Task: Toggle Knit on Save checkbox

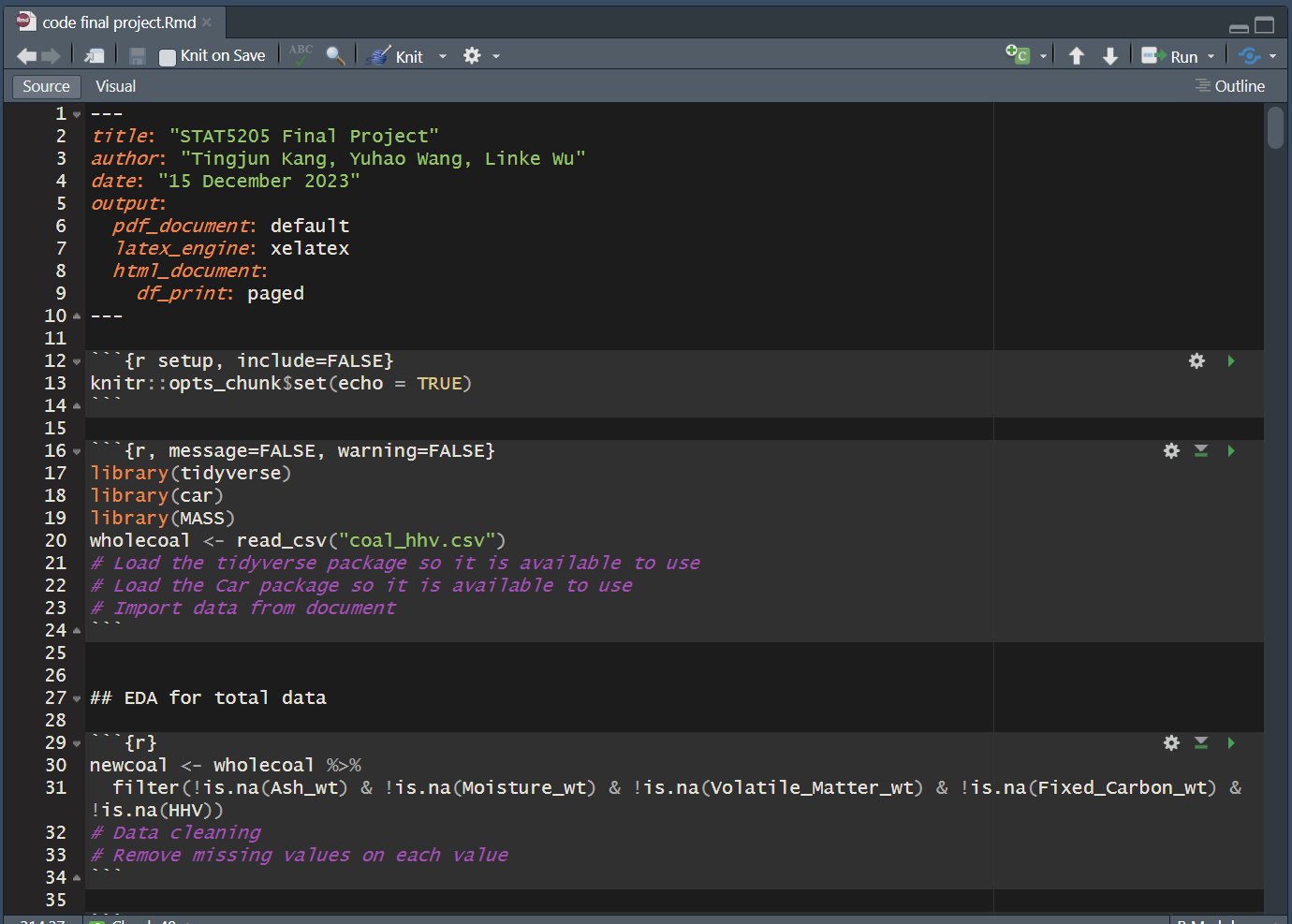Action: coord(168,57)
